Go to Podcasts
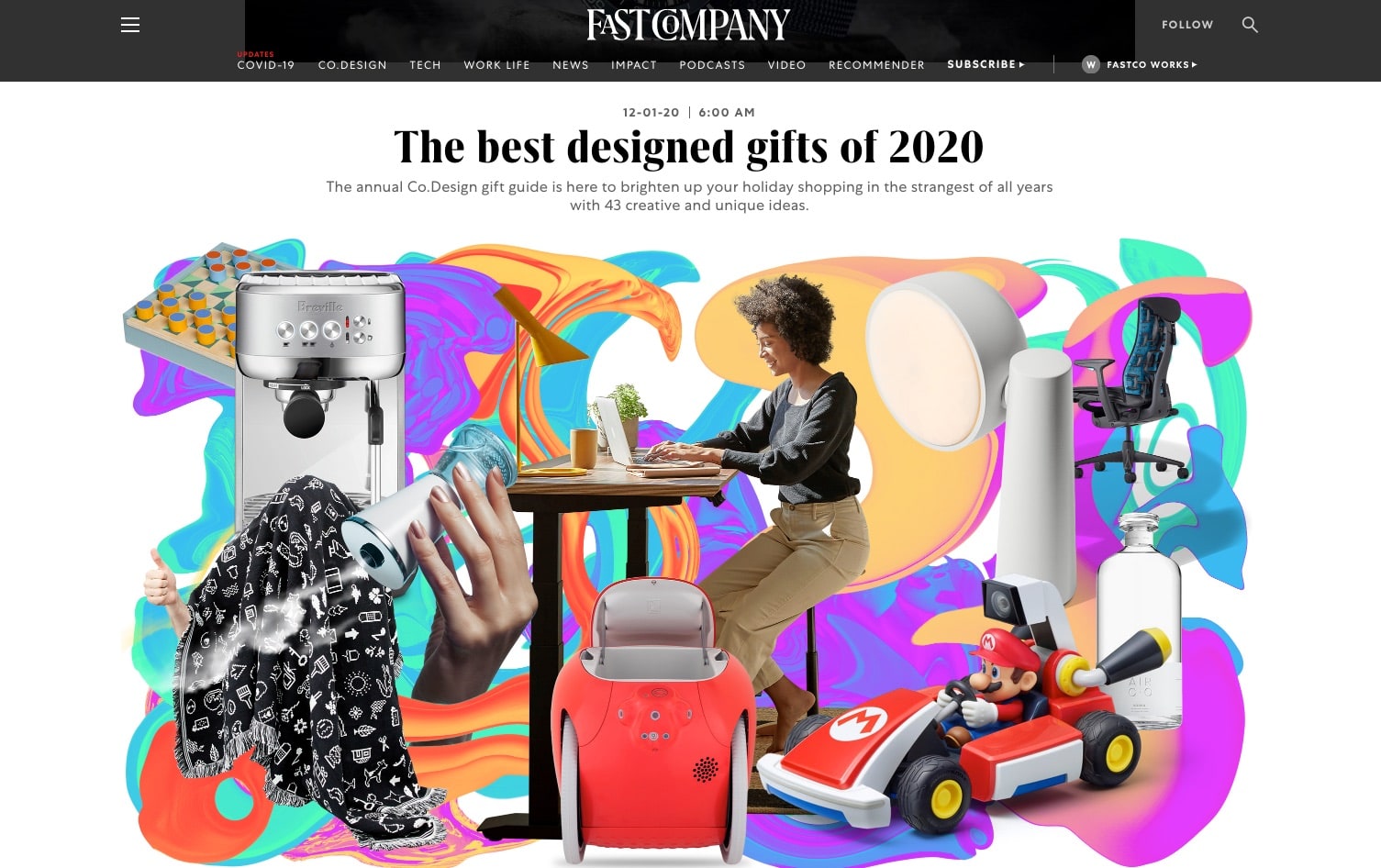1381x868 pixels. 712,65
